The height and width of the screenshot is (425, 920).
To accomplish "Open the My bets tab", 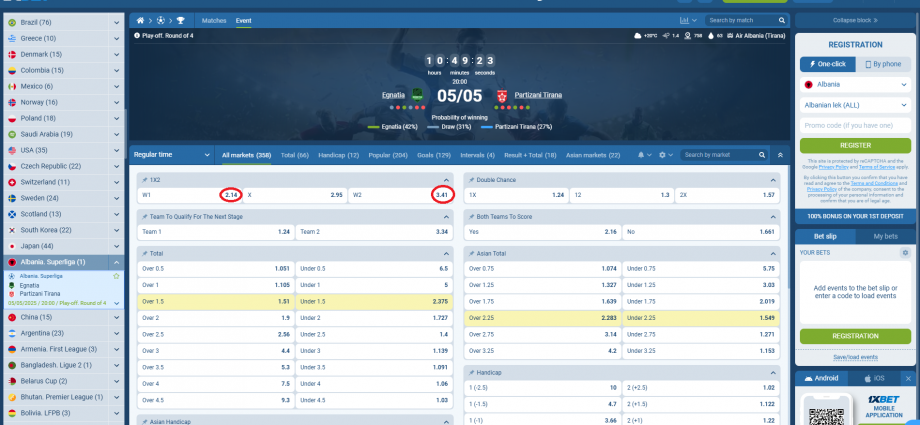I will pyautogui.click(x=885, y=236).
